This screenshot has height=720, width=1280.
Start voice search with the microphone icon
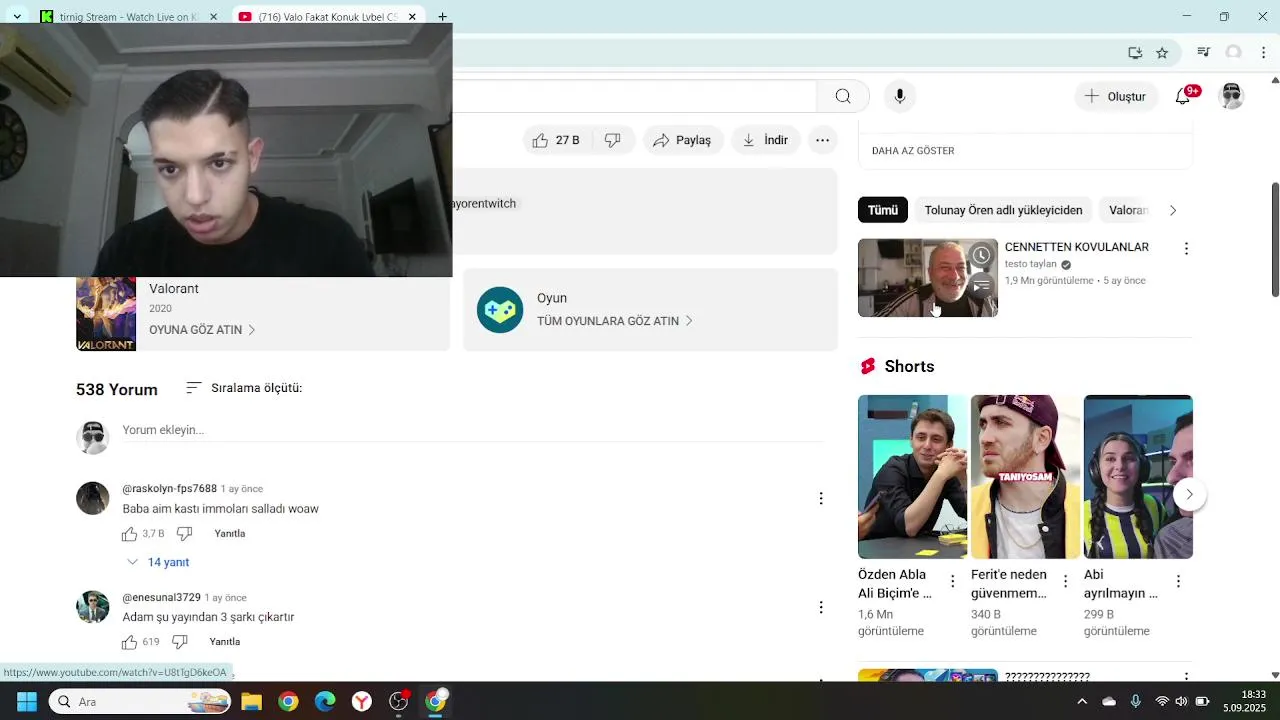point(900,96)
